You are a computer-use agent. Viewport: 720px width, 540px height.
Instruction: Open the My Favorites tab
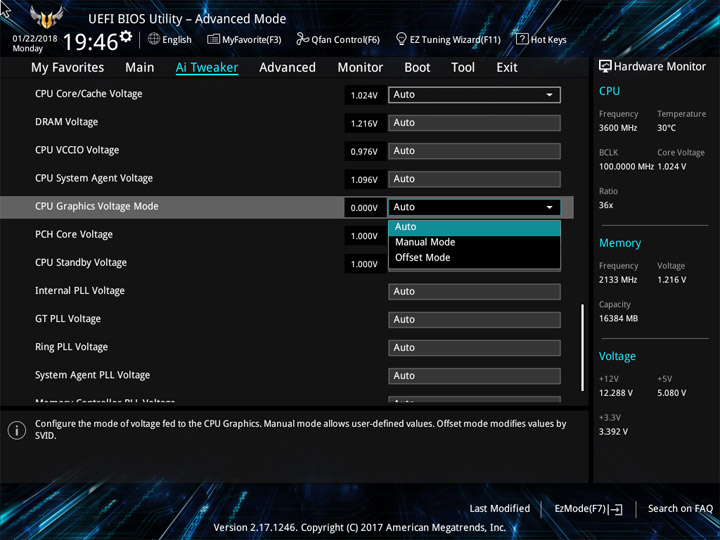click(x=68, y=68)
